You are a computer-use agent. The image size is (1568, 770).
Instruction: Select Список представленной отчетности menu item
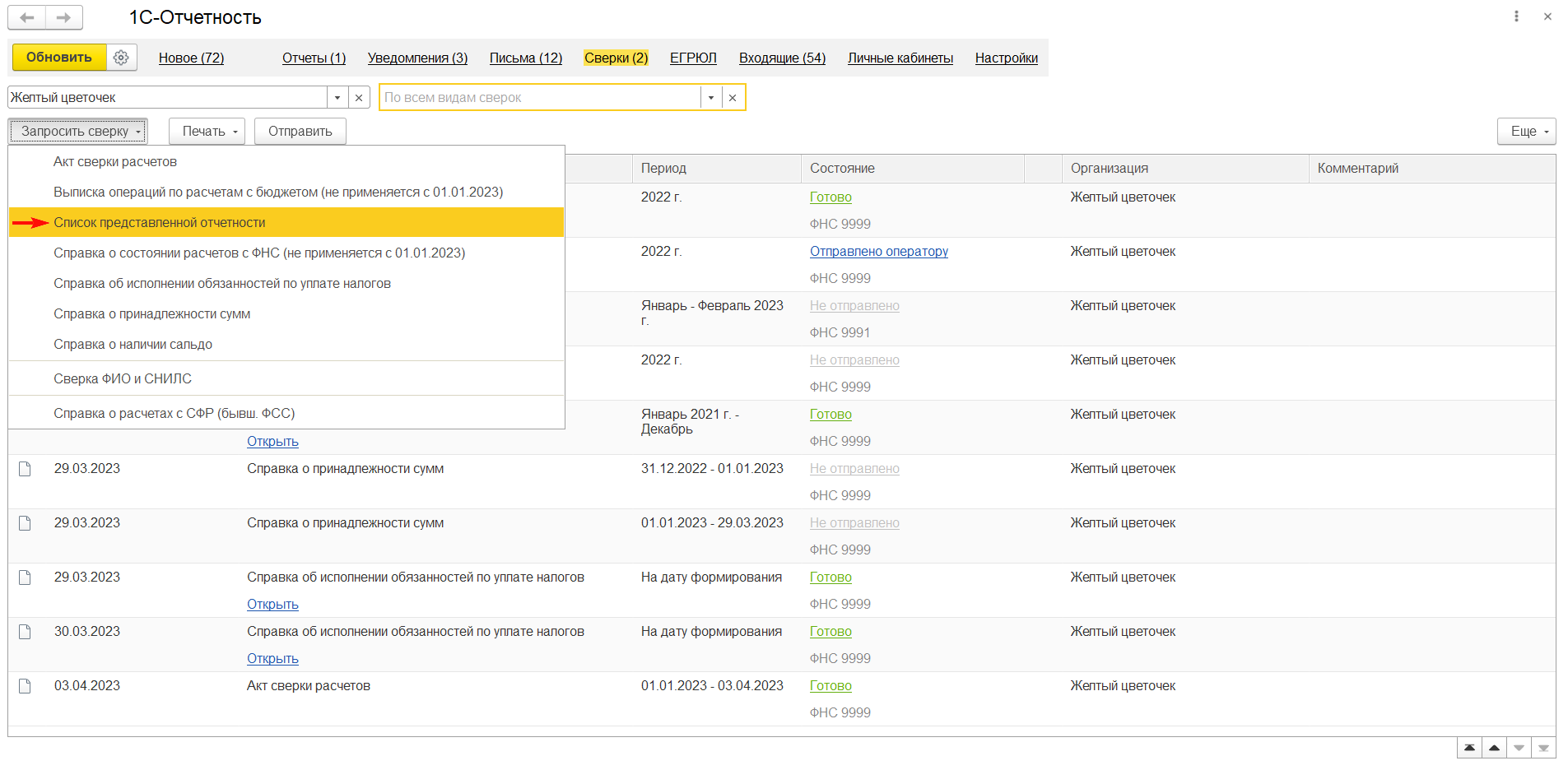(x=160, y=223)
